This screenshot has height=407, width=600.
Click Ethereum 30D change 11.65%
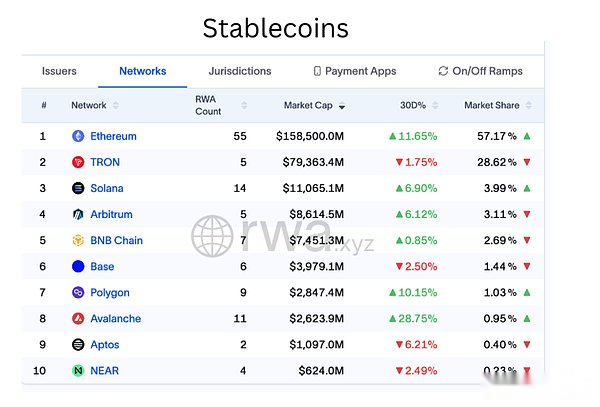413,136
